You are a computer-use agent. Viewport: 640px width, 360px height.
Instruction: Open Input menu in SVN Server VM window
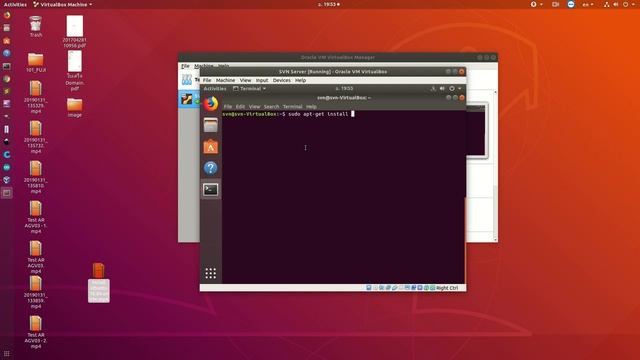point(262,80)
